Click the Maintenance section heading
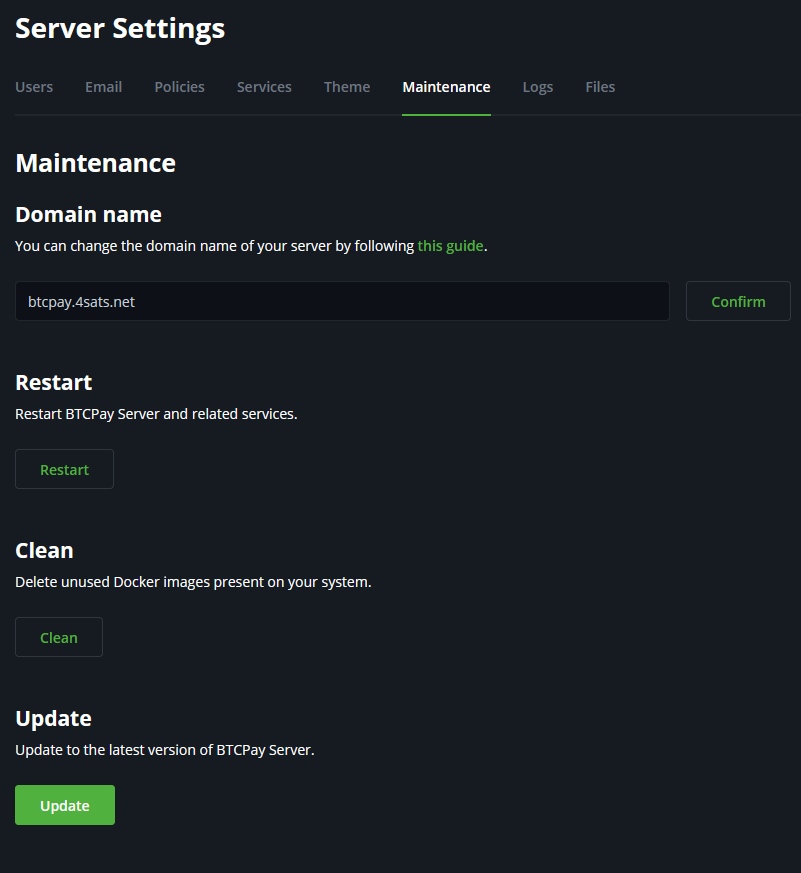 pyautogui.click(x=95, y=163)
